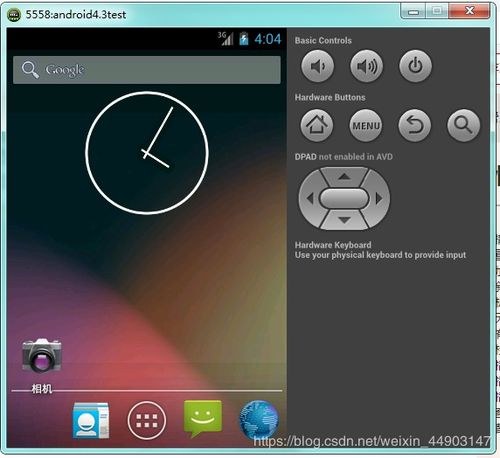Click the Home hardware button
Viewport: 500px width, 458px height.
317,125
